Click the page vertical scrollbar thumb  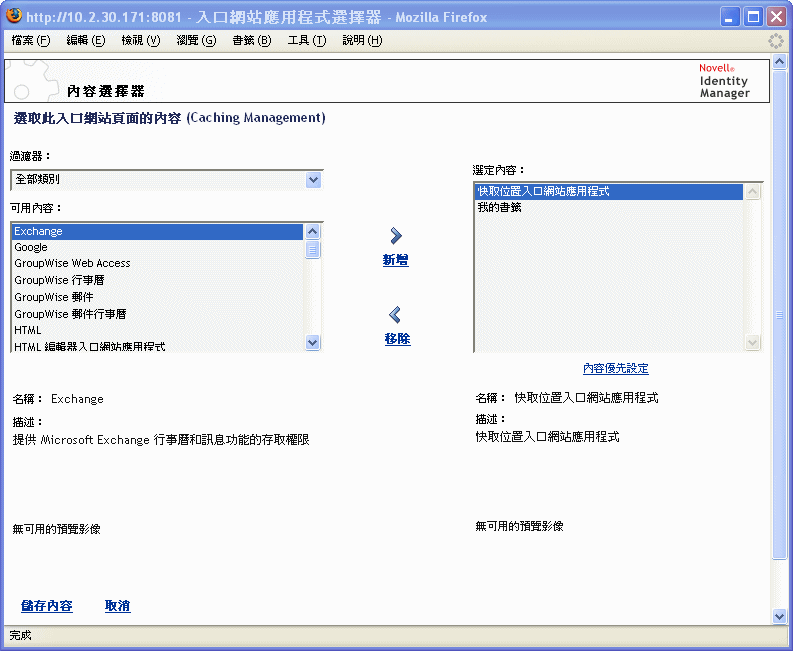point(779,315)
